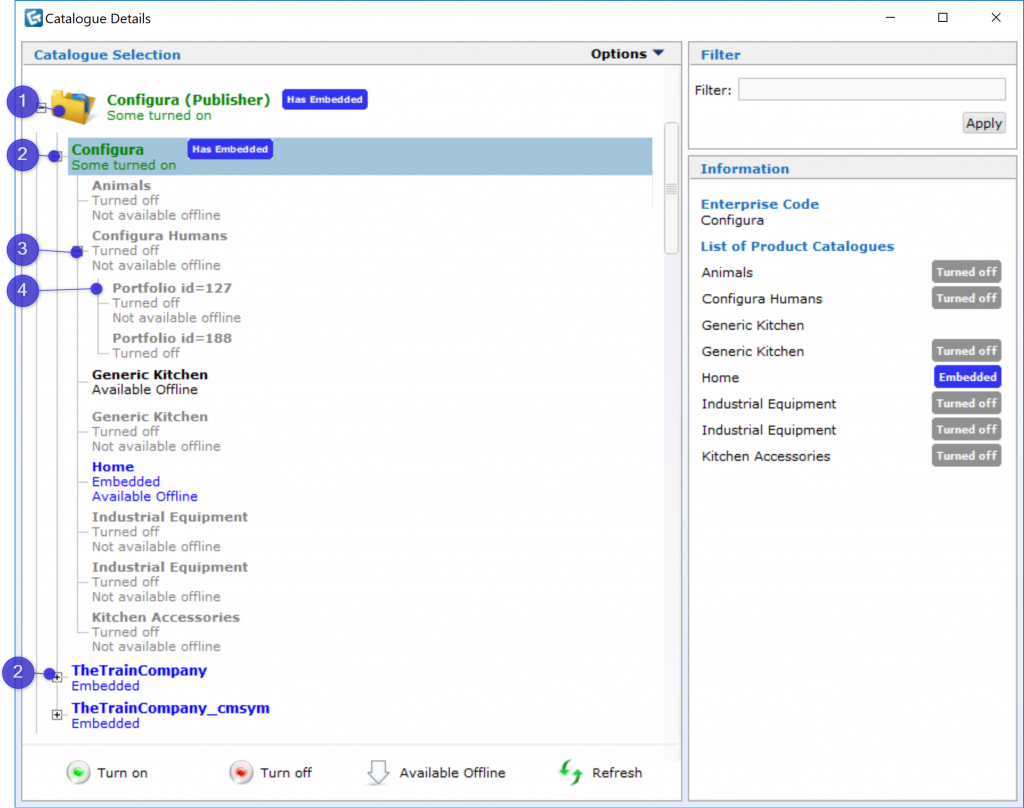Click Configura Humans in the Information list
The image size is (1024, 808).
pyautogui.click(x=761, y=299)
